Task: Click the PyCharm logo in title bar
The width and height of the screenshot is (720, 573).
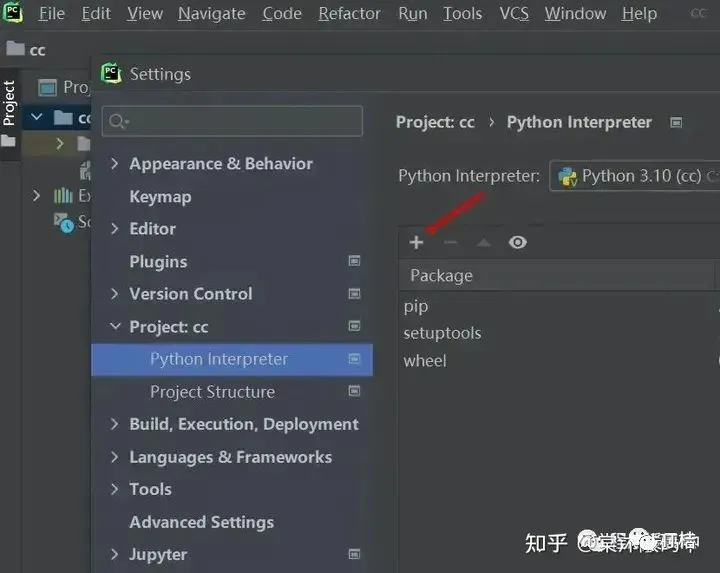Action: click(x=15, y=13)
